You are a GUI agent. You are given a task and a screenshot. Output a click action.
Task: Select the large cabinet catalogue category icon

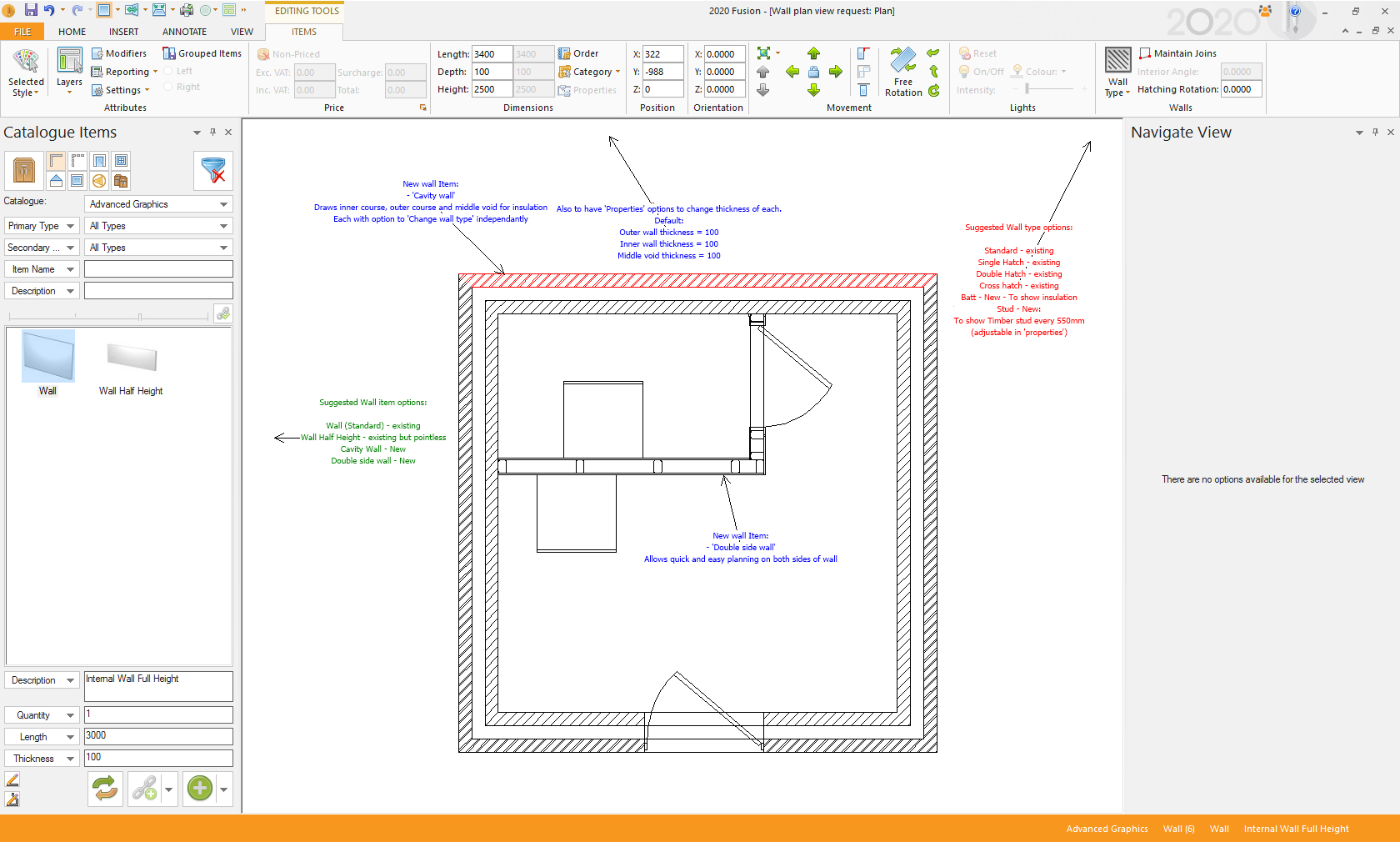(24, 171)
